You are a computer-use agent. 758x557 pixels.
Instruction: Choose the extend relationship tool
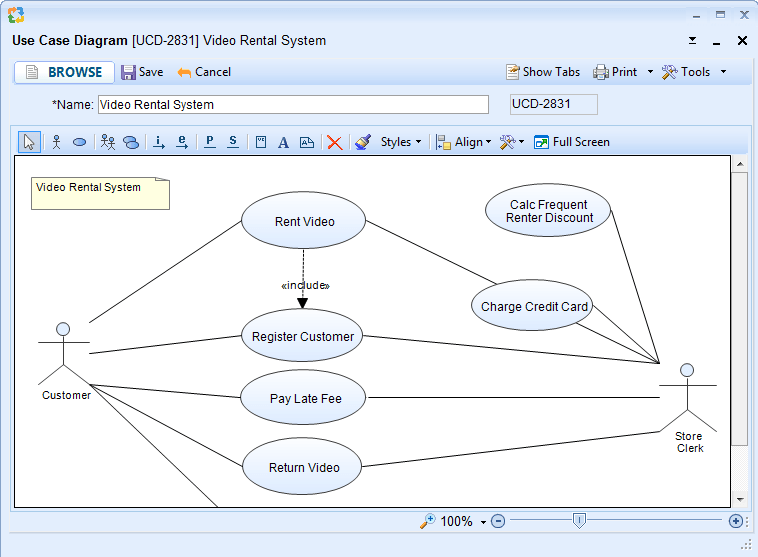[182, 142]
